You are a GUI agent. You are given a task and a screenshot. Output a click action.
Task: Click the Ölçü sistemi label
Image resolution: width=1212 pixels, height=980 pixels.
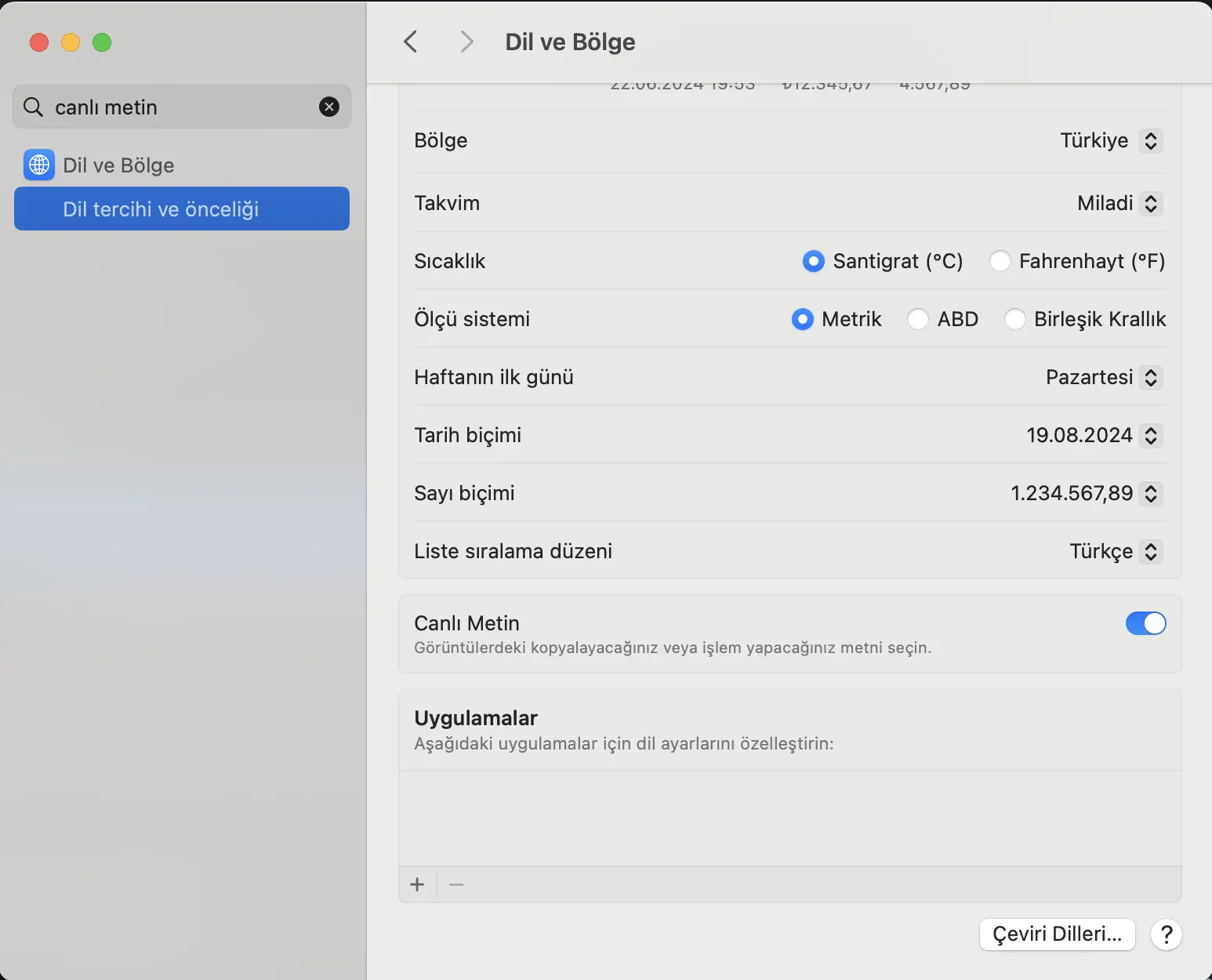coord(472,319)
